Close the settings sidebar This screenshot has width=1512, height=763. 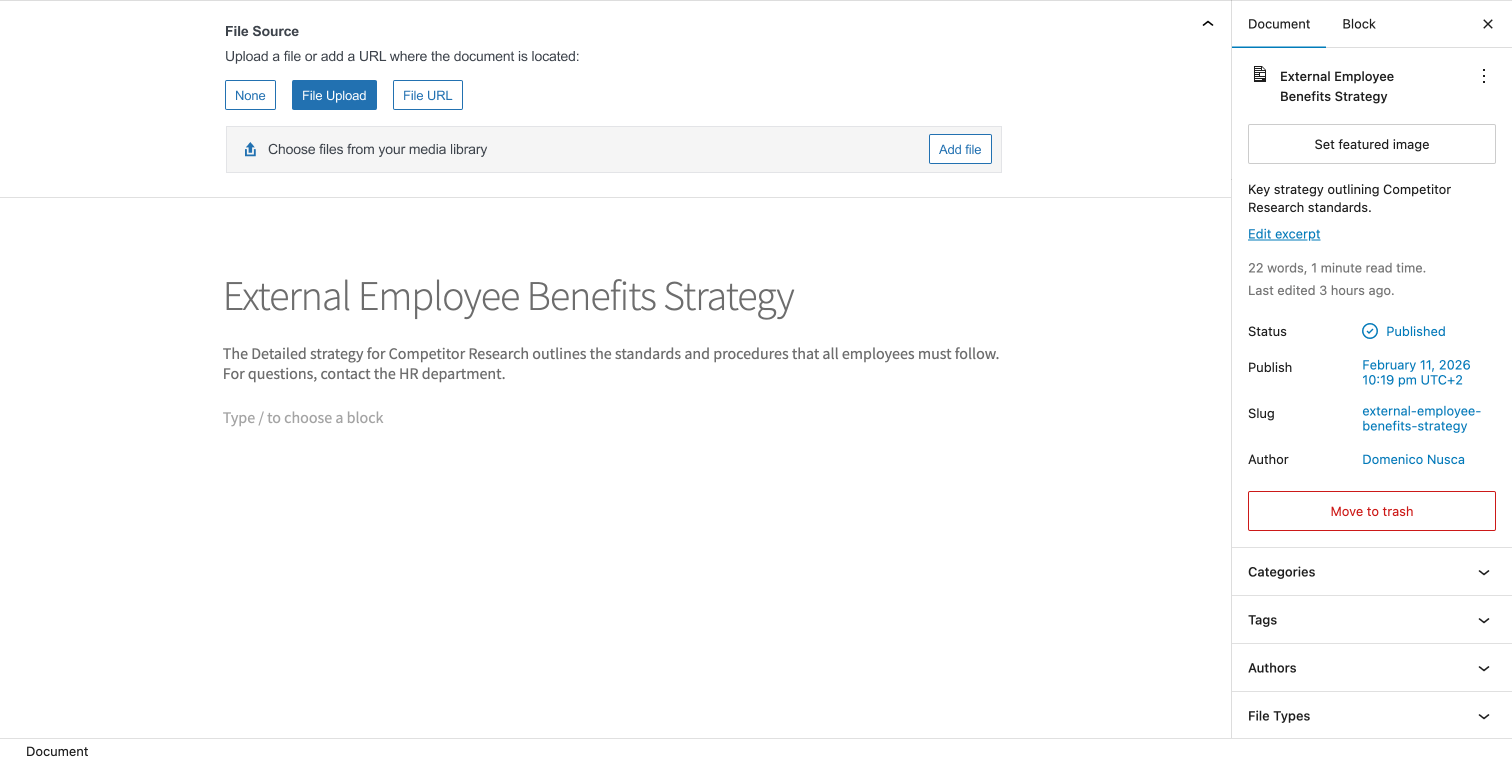pyautogui.click(x=1487, y=24)
